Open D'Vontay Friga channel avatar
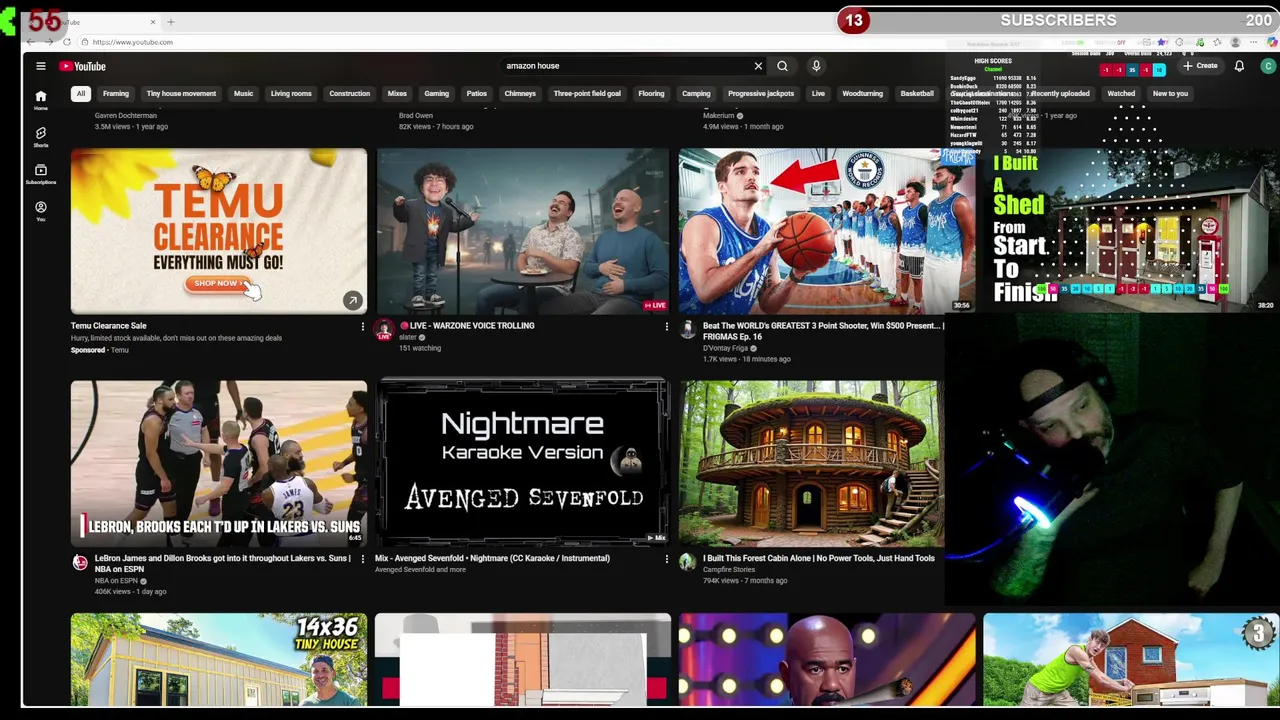This screenshot has width=1280, height=720. click(x=687, y=331)
